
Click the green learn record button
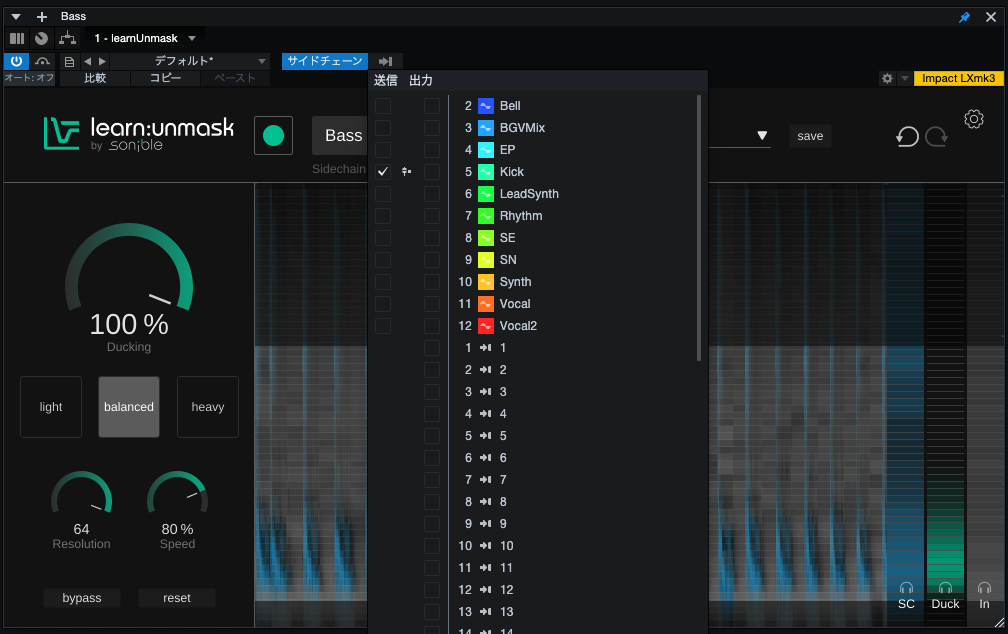pyautogui.click(x=273, y=135)
